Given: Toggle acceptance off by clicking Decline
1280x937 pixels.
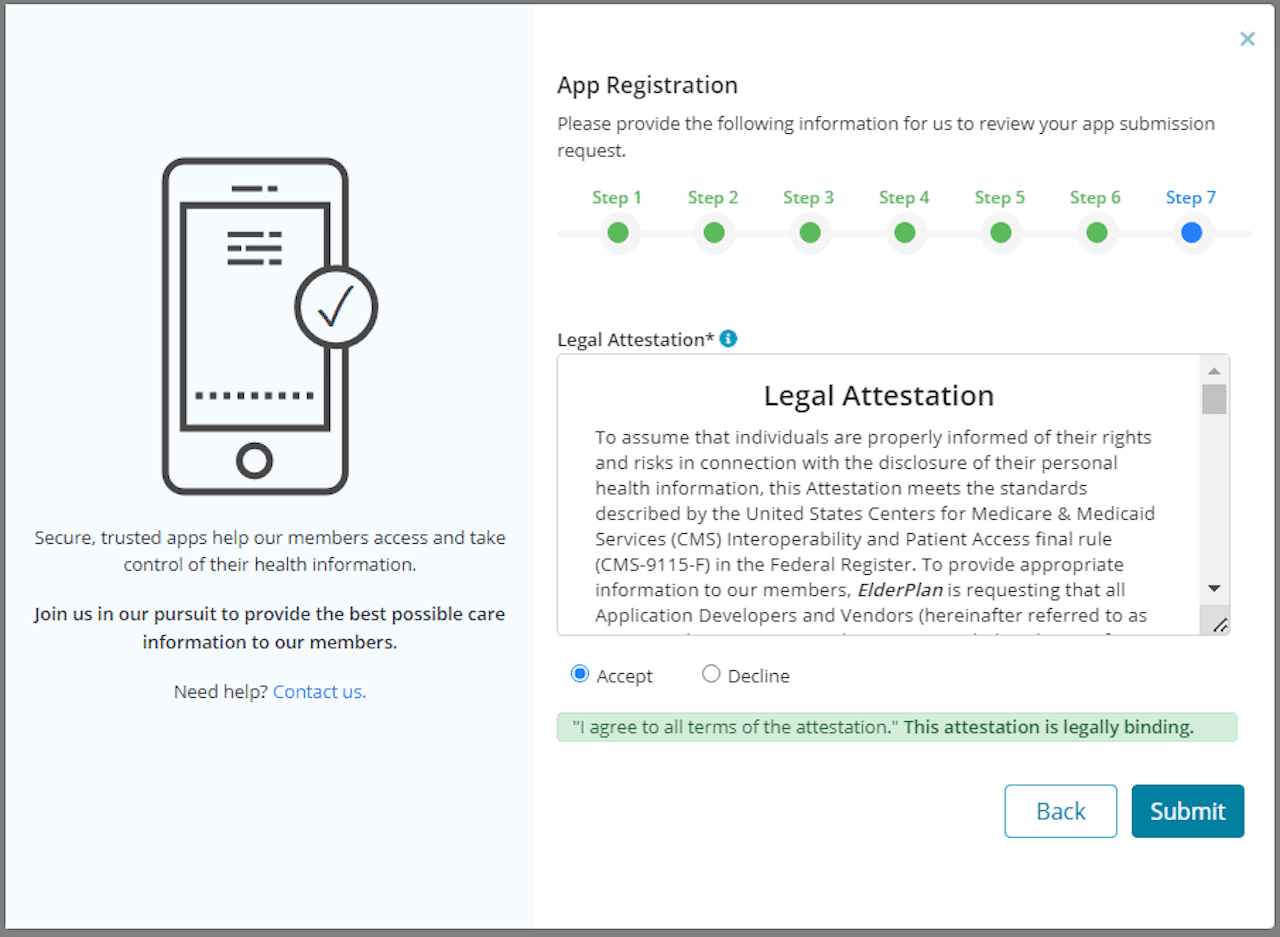Looking at the screenshot, I should (711, 674).
